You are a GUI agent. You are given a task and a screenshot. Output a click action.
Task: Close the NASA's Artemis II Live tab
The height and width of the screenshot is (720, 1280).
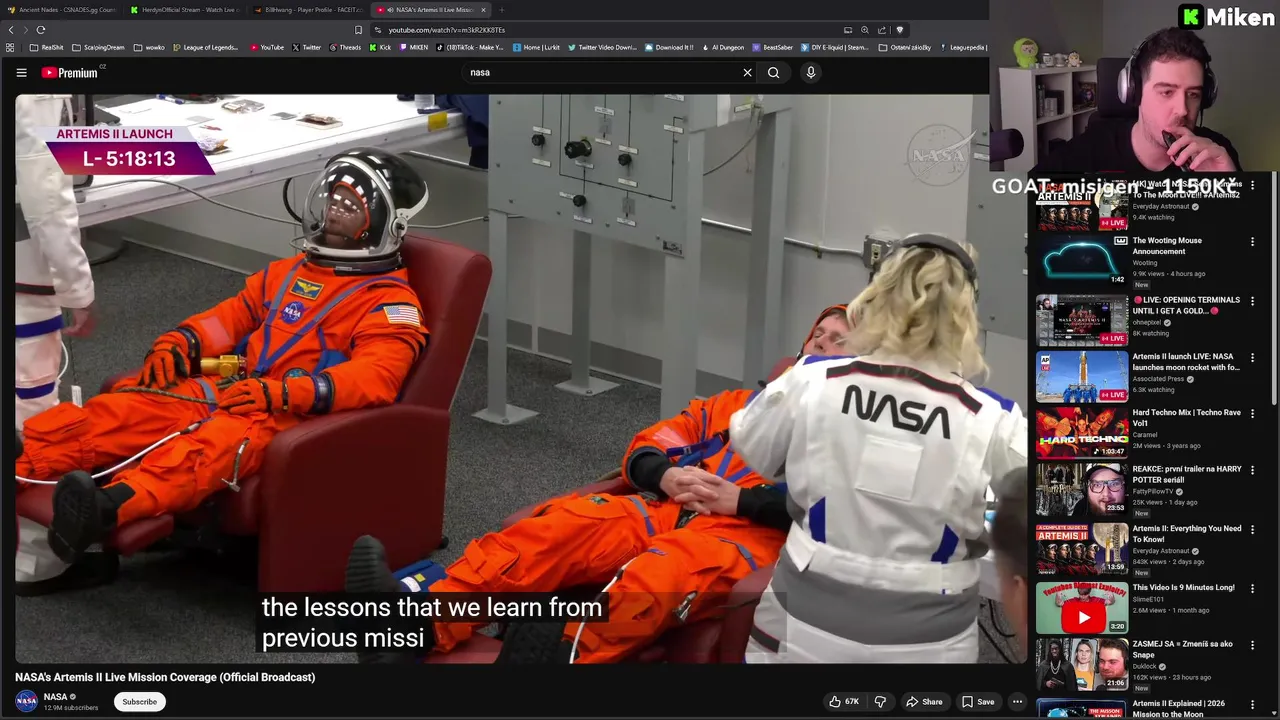point(483,10)
